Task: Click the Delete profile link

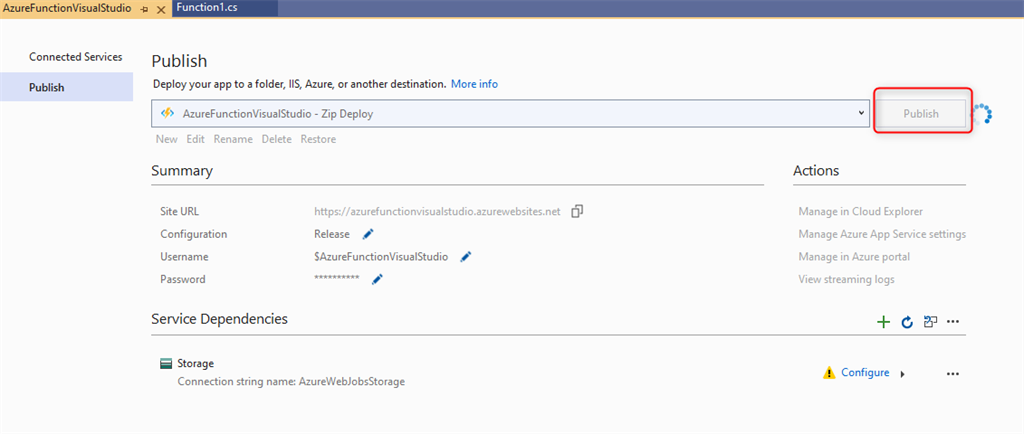Action: pyautogui.click(x=277, y=139)
